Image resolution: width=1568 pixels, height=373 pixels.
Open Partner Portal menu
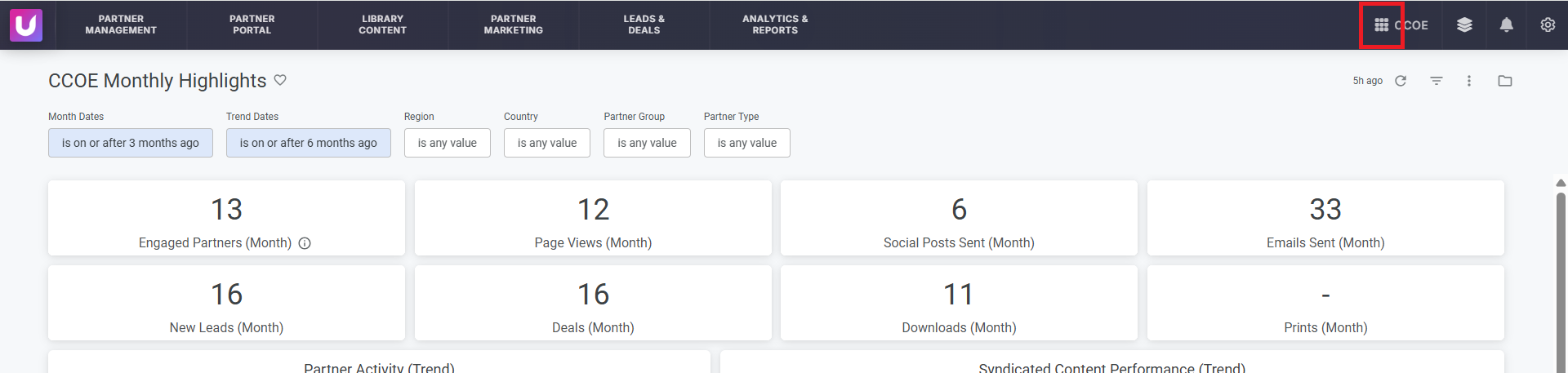252,24
